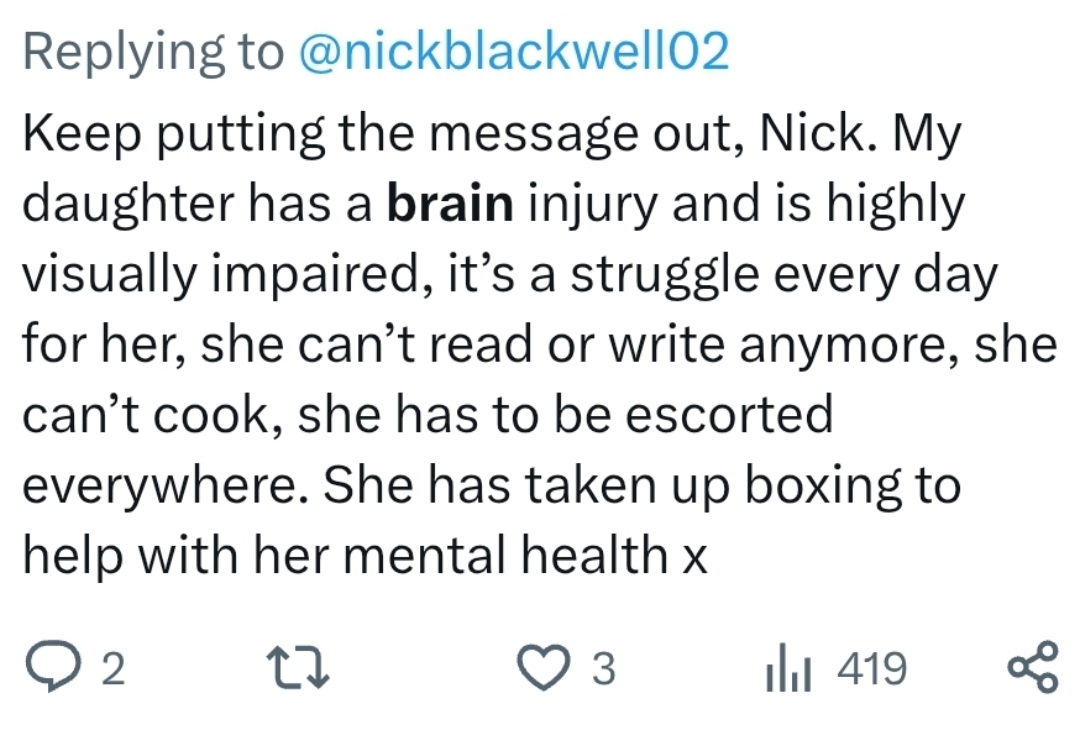Open the @nickblackwell02 profile mention
This screenshot has height=738, width=1080.
coord(514,51)
